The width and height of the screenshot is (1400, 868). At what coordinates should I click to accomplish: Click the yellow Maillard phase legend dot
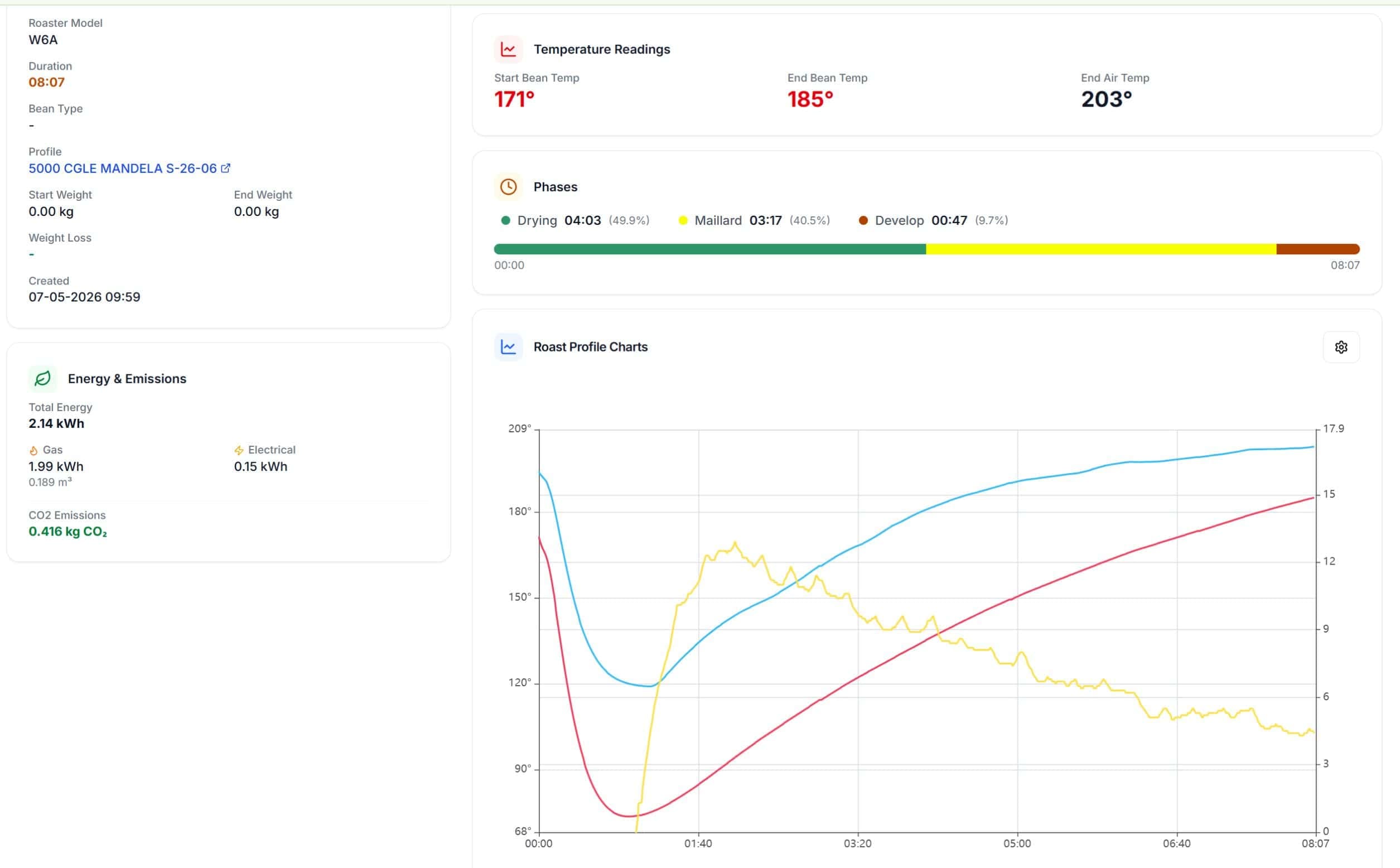[x=683, y=220]
